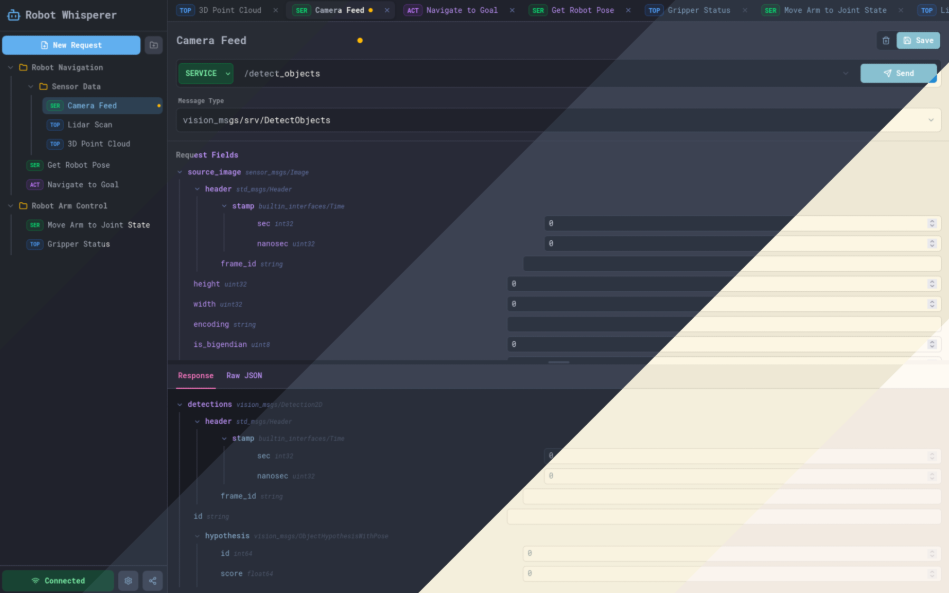Expand the Robot Arm Control folder chevron
Image resolution: width=949 pixels, height=593 pixels.
[x=11, y=206]
